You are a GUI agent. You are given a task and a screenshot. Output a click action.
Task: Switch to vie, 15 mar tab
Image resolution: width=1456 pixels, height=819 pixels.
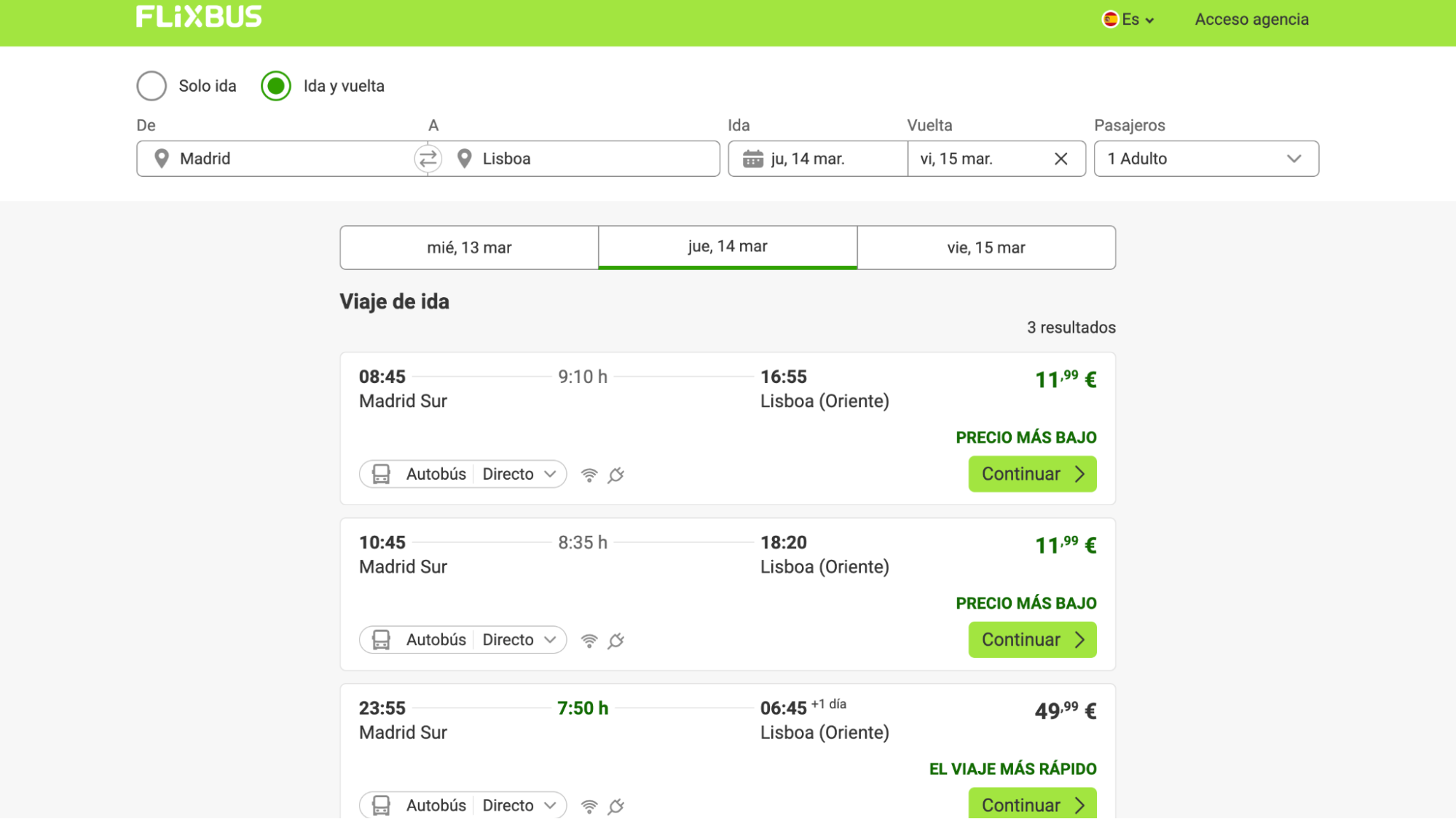[986, 248]
